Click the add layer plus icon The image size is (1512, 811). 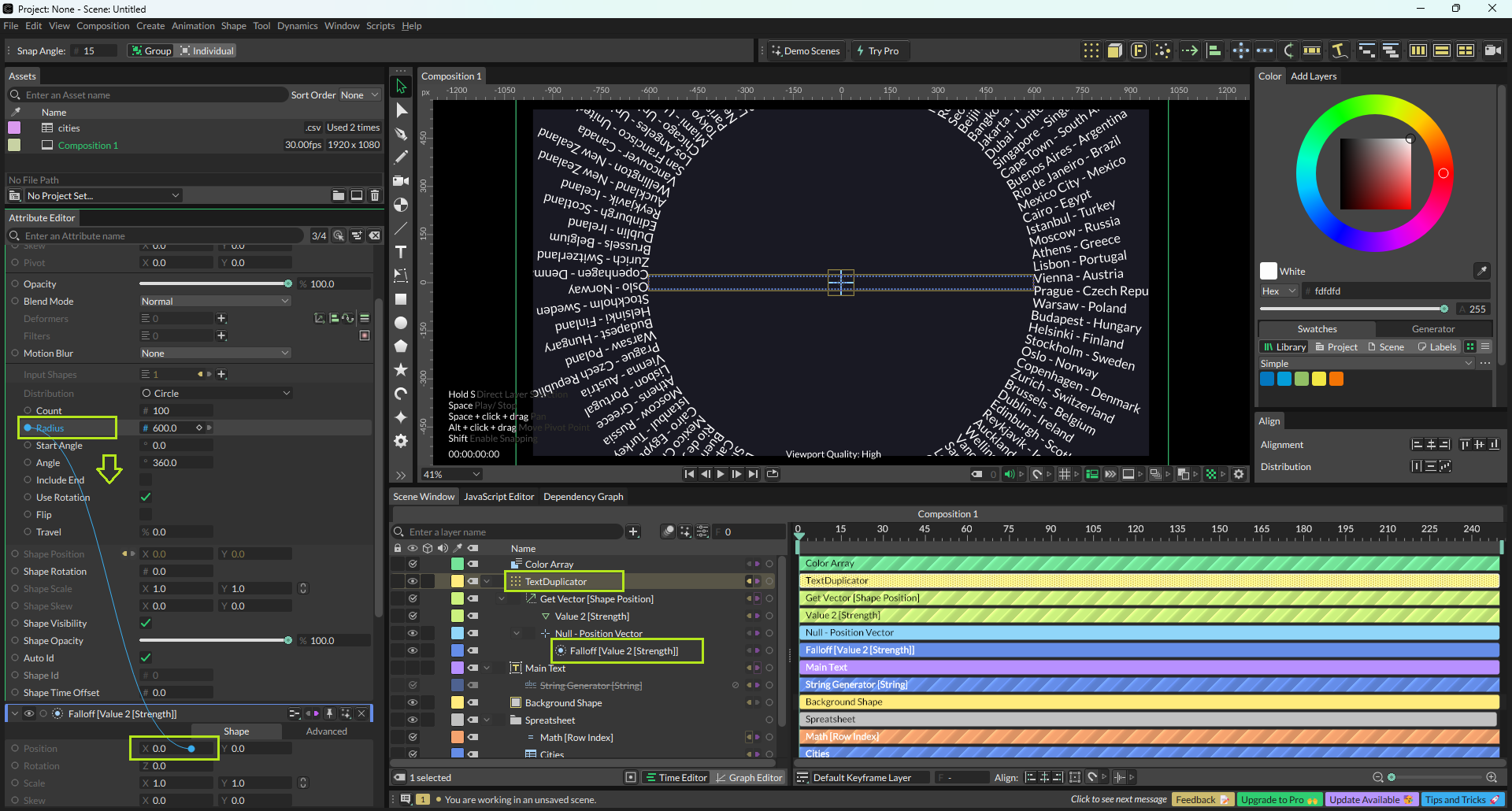tap(633, 532)
